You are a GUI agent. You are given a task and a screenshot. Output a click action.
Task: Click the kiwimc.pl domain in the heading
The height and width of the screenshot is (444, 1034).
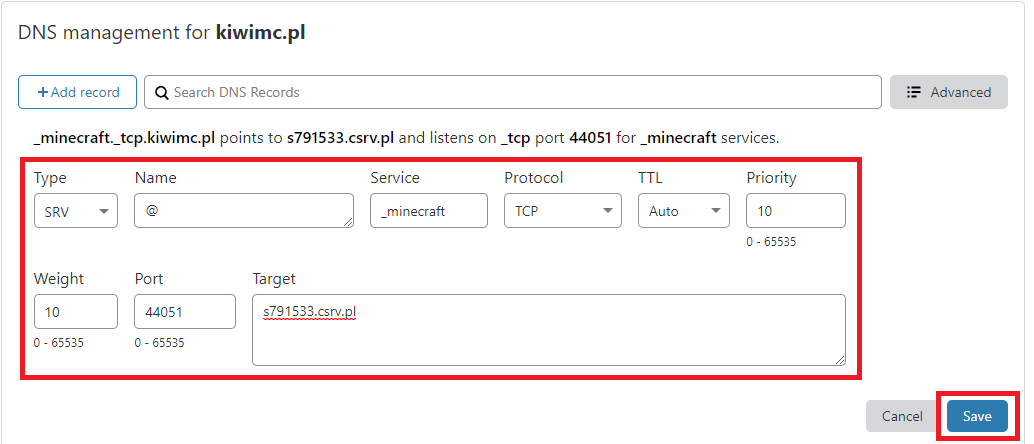260,32
